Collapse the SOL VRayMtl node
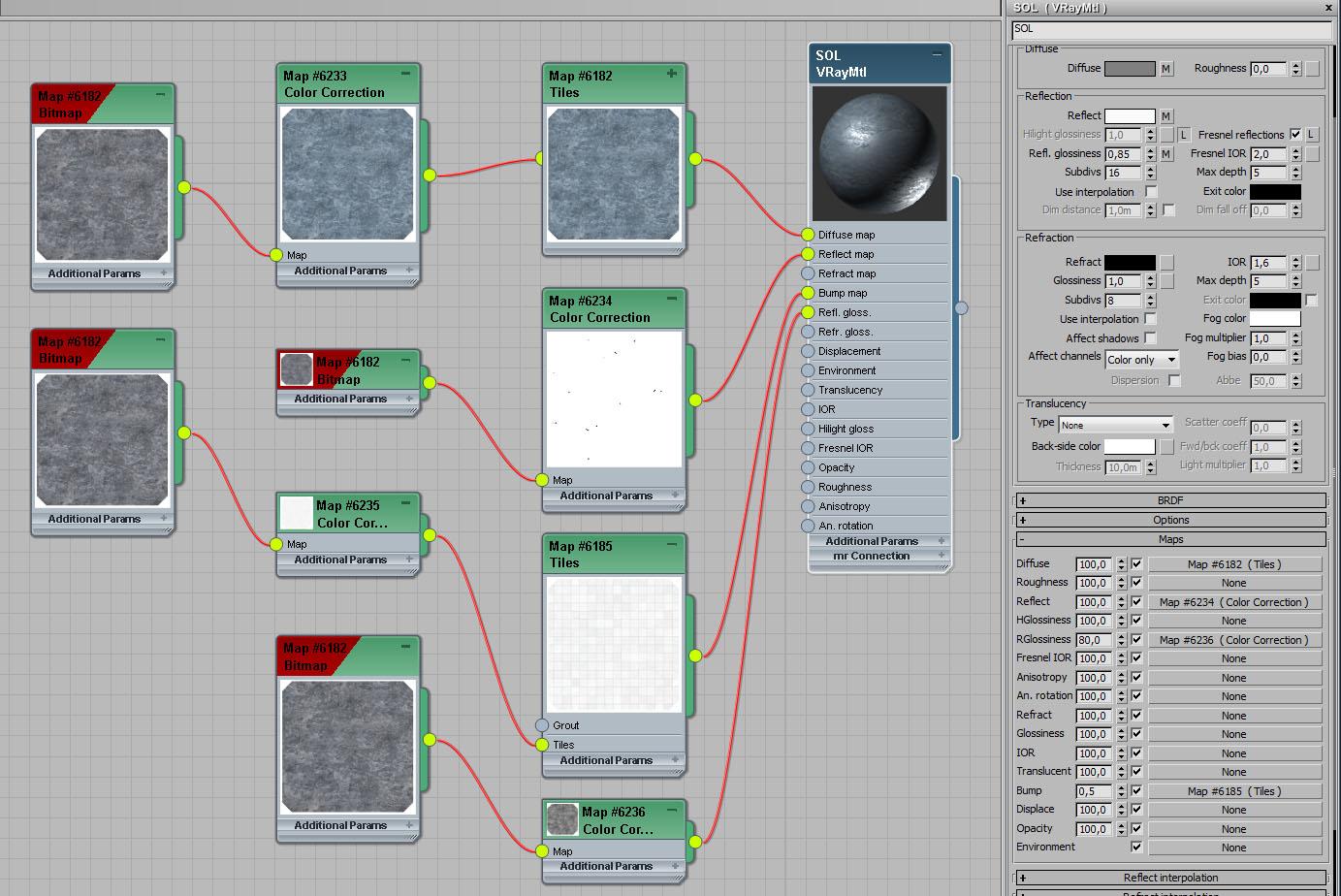This screenshot has height=896, width=1341. point(937,54)
